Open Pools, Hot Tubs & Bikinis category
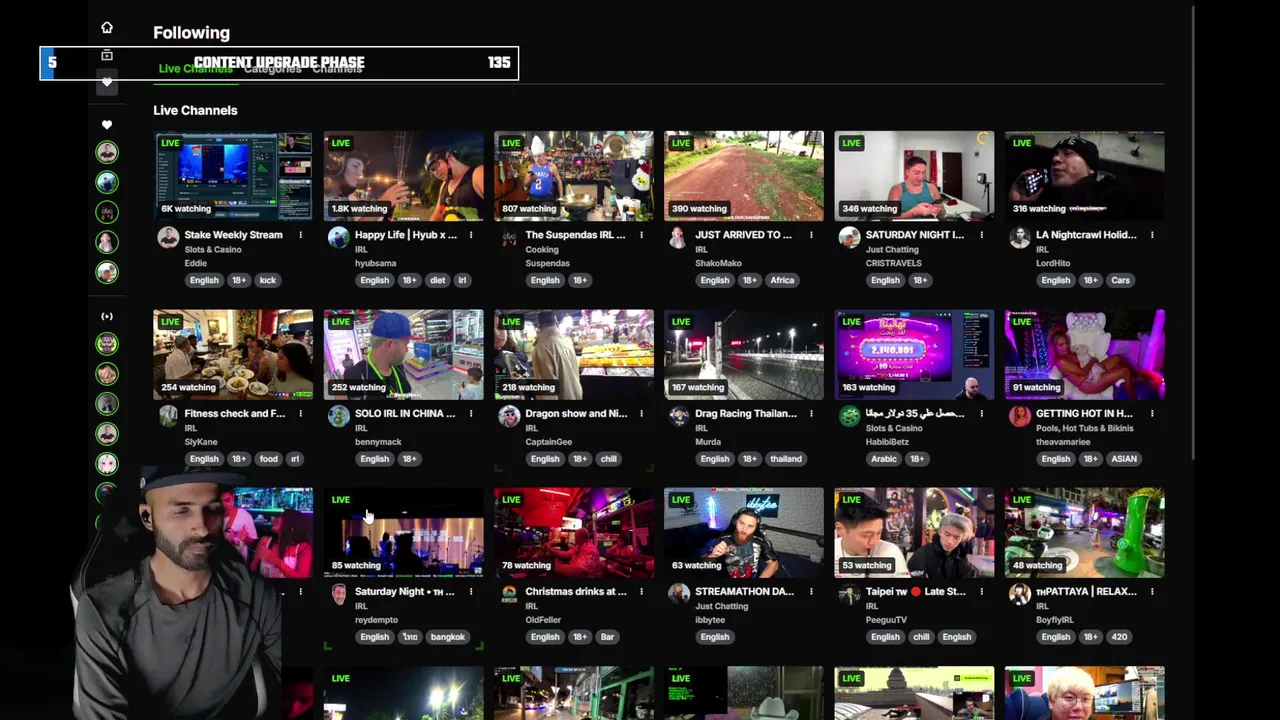Viewport: 1280px width, 720px height. 1084,428
